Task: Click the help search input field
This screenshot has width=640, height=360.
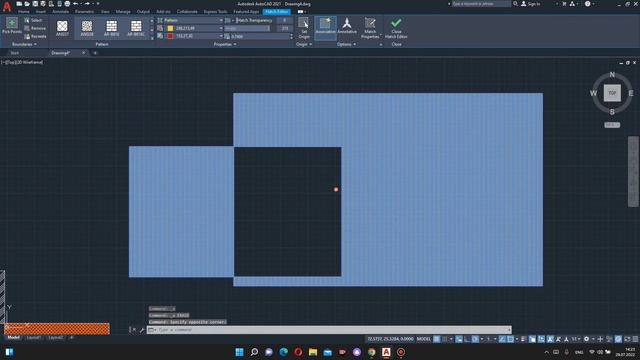Action: click(481, 4)
